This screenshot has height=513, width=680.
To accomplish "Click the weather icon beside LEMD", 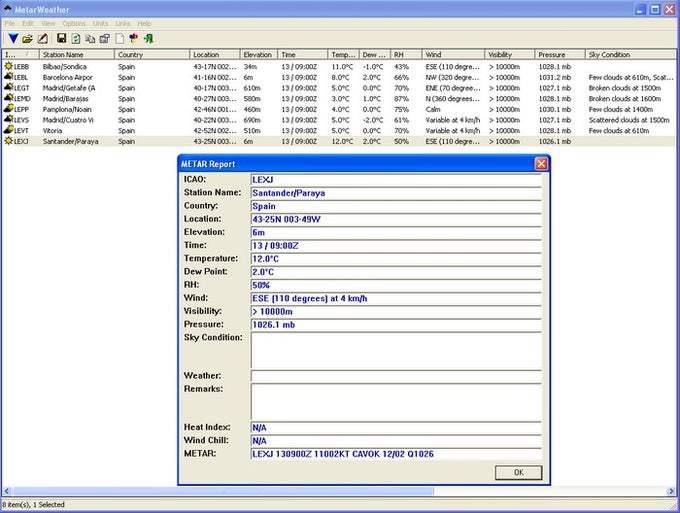I will [x=8, y=98].
